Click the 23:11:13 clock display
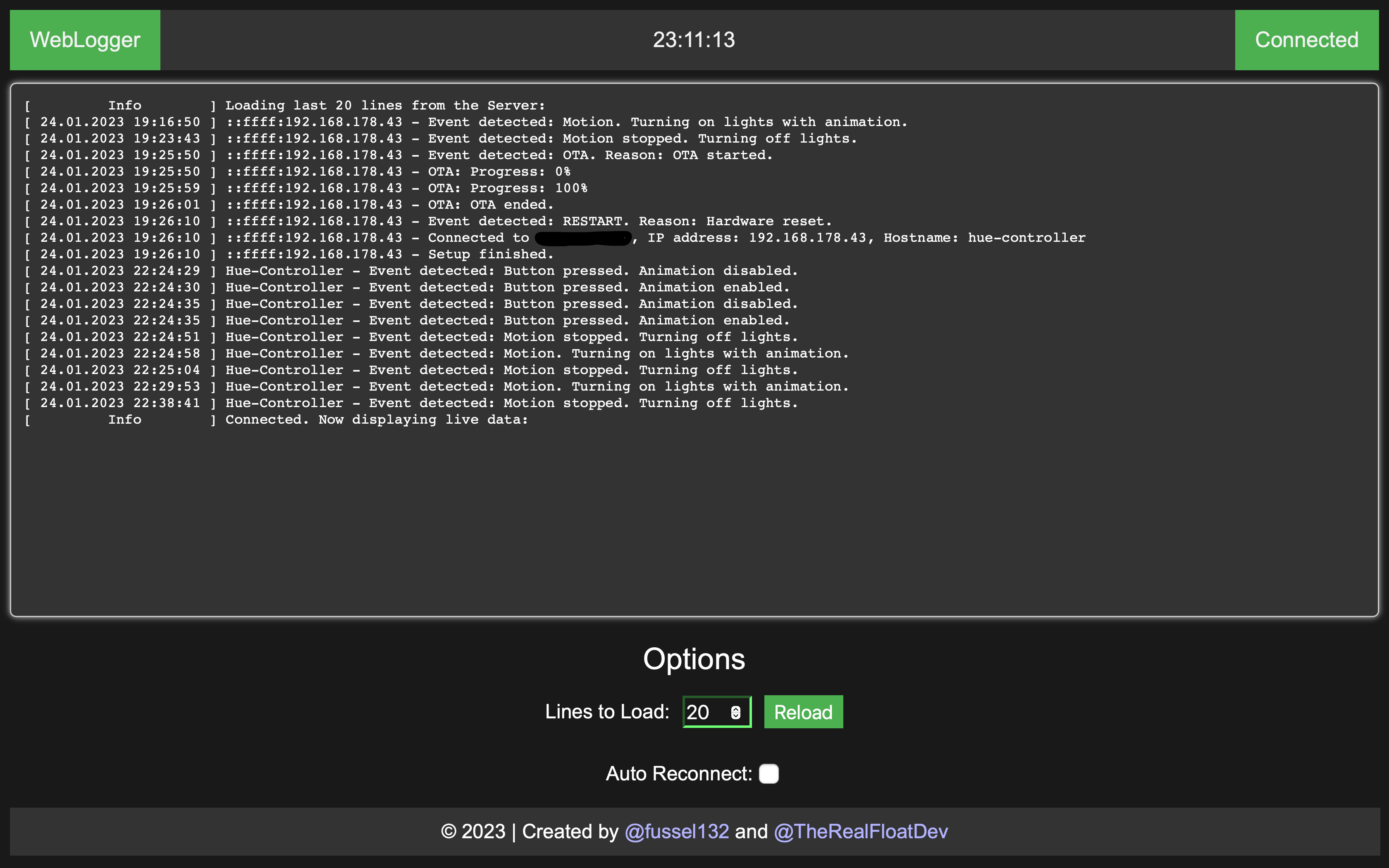1389x868 pixels. [694, 40]
